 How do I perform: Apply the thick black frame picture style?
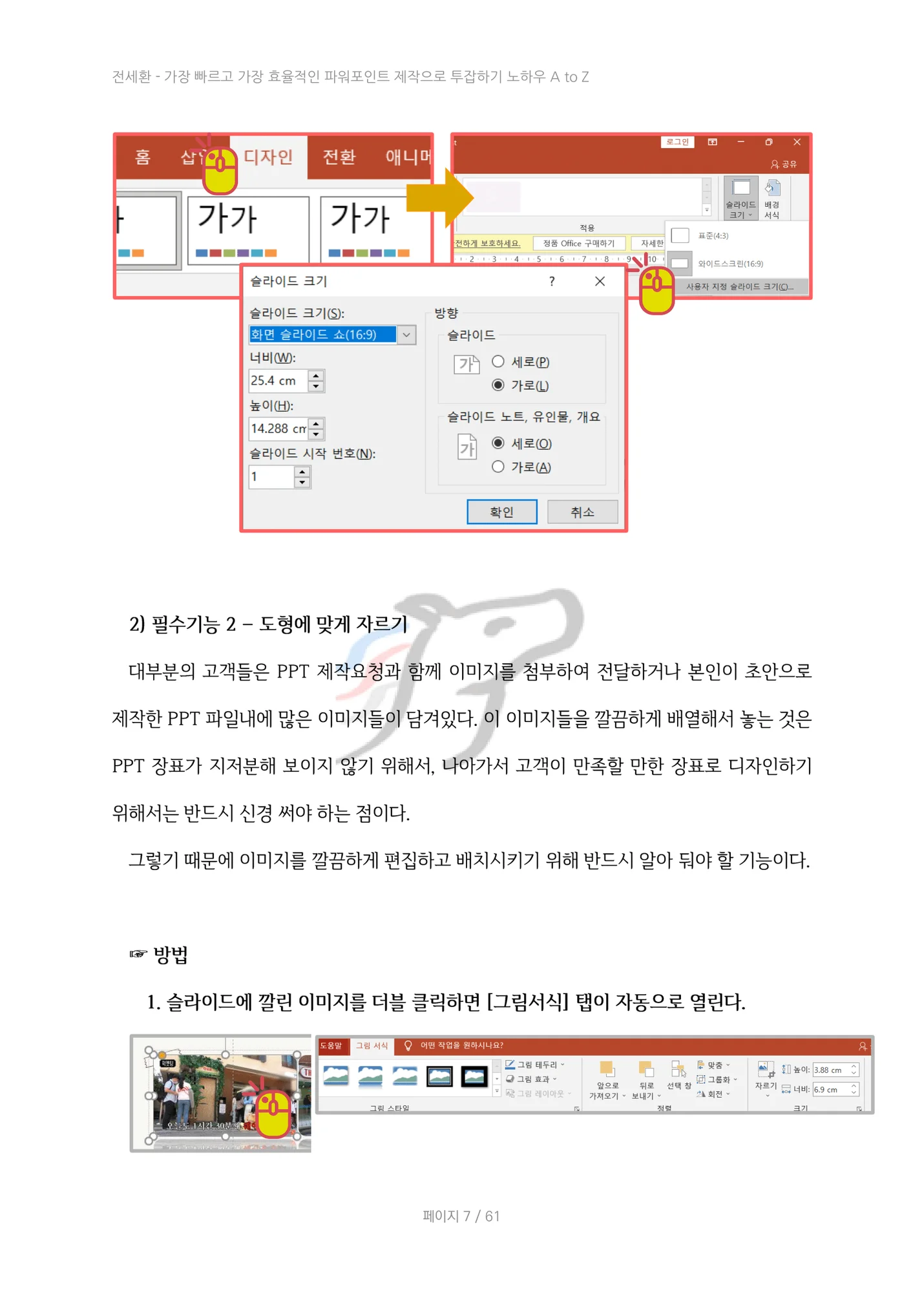coord(474,1076)
